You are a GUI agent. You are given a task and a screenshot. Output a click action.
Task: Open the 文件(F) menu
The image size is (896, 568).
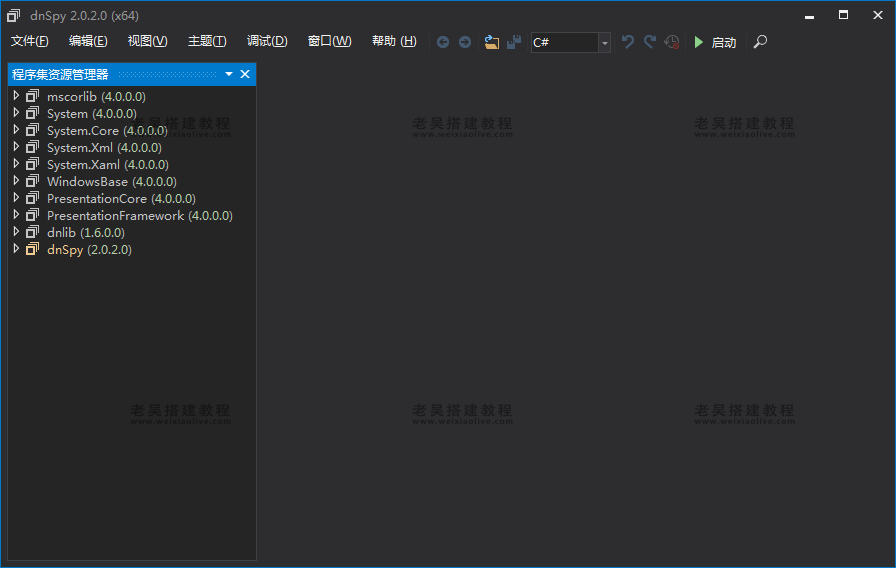[x=29, y=41]
